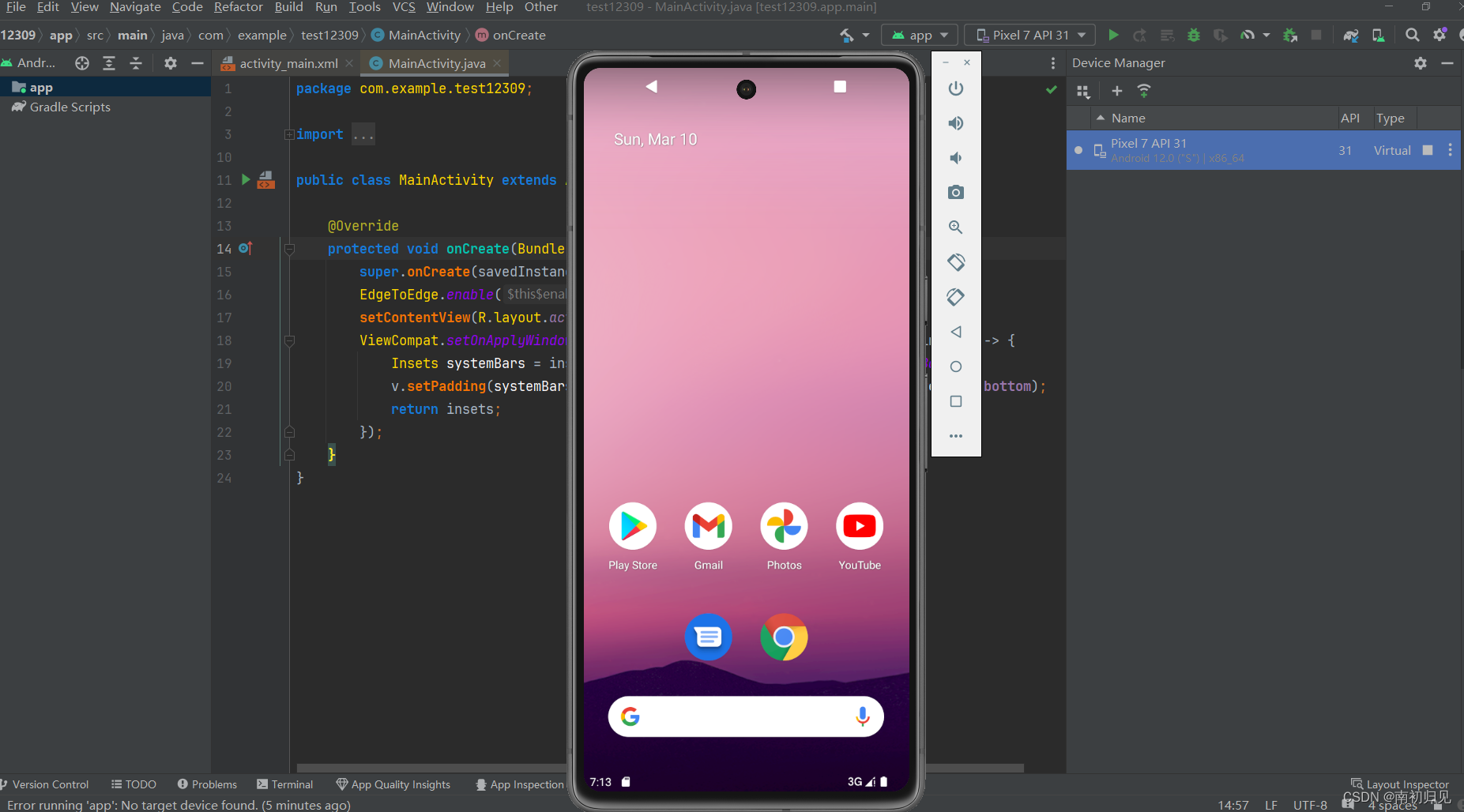Screen dimensions: 1464x812
Task: Toggle emulator zoom mode with the magnifier
Action: [956, 227]
